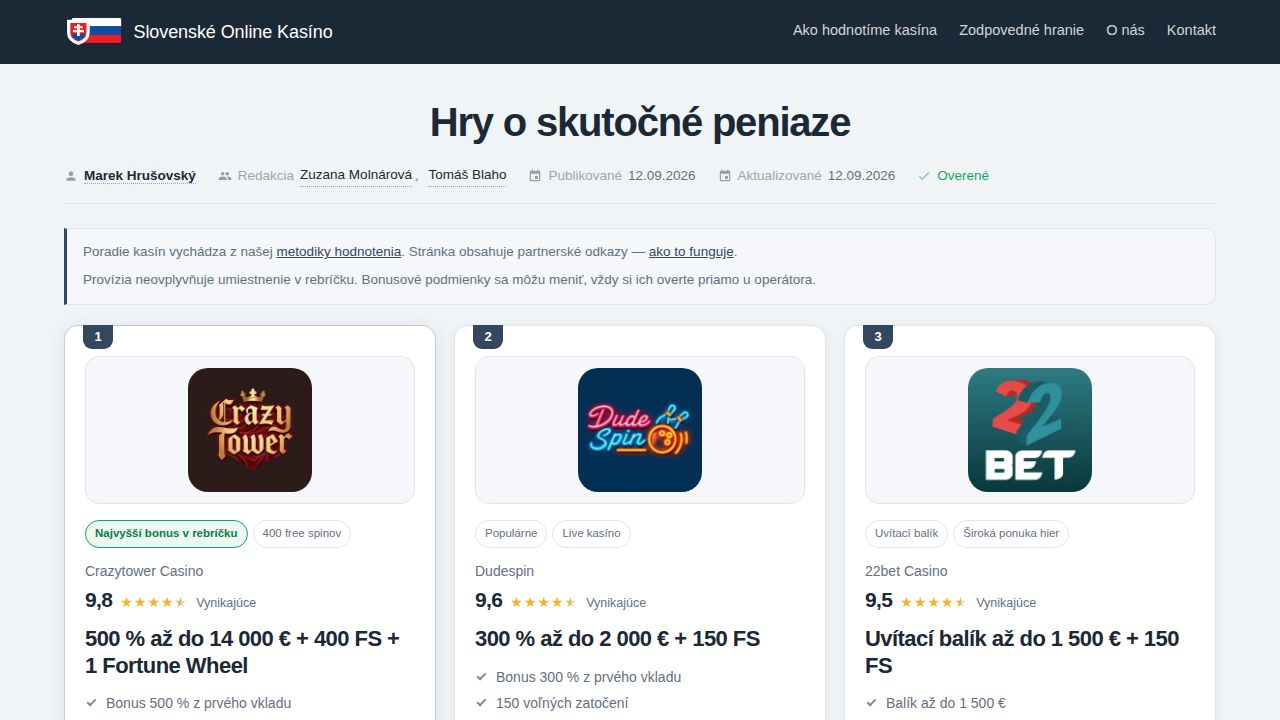
Task: Click the 22bet Casino name
Action: 906,571
